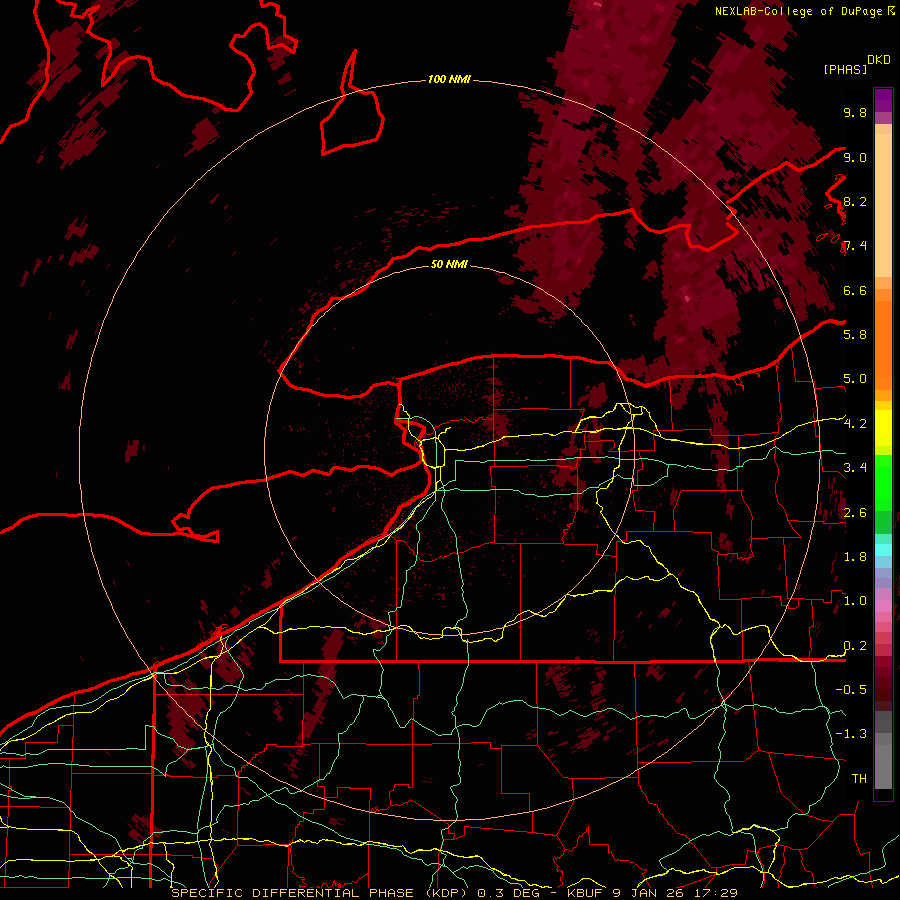This screenshot has width=900, height=900.
Task: Click the 5.0 scale value
Action: click(x=855, y=379)
